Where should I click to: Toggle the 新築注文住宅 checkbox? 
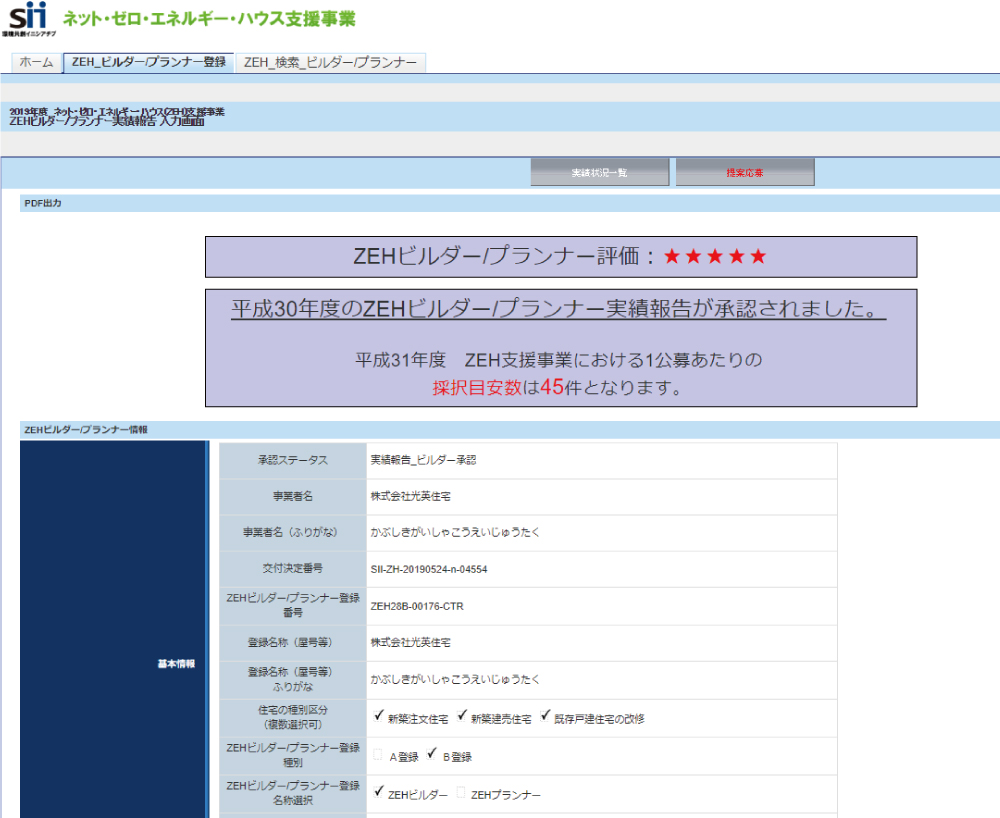tap(378, 717)
